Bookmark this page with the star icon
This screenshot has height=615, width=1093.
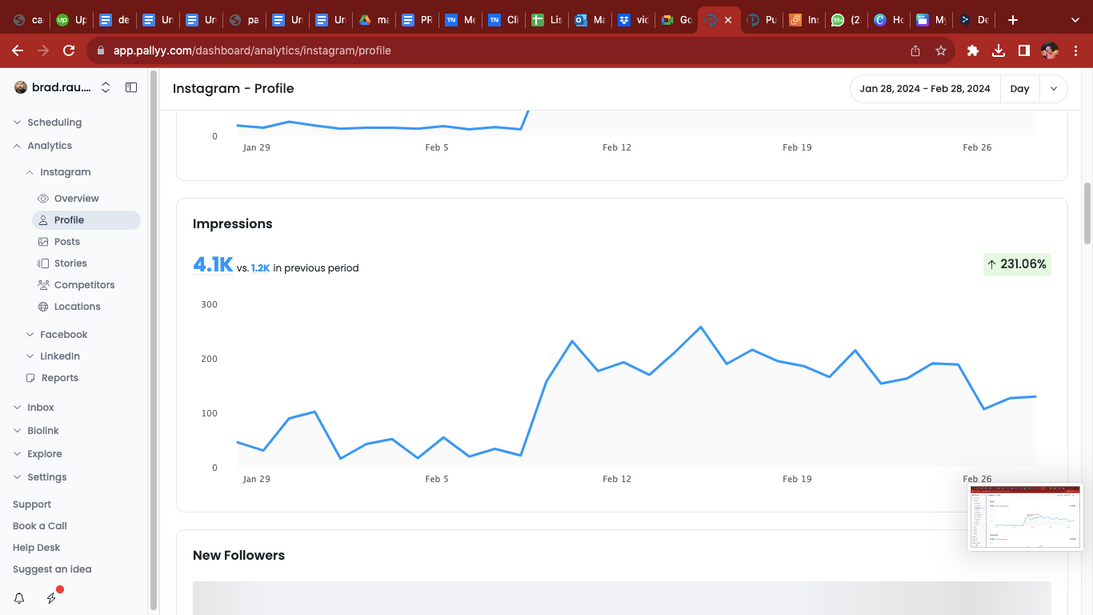coord(941,50)
